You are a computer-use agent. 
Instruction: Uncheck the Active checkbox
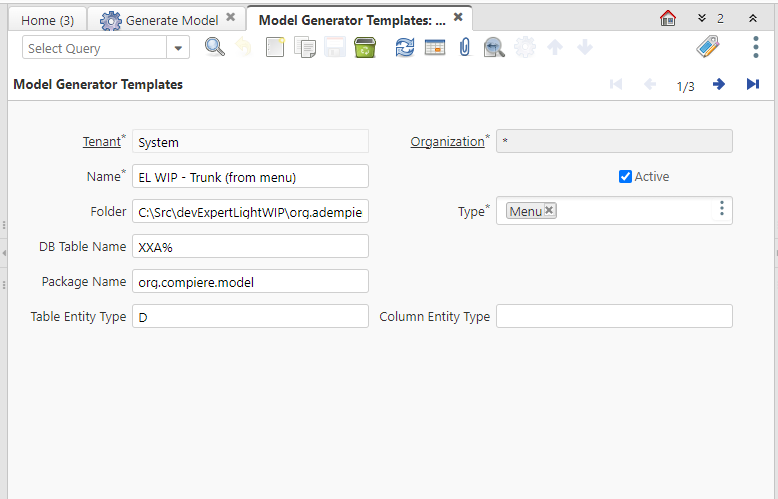[626, 176]
